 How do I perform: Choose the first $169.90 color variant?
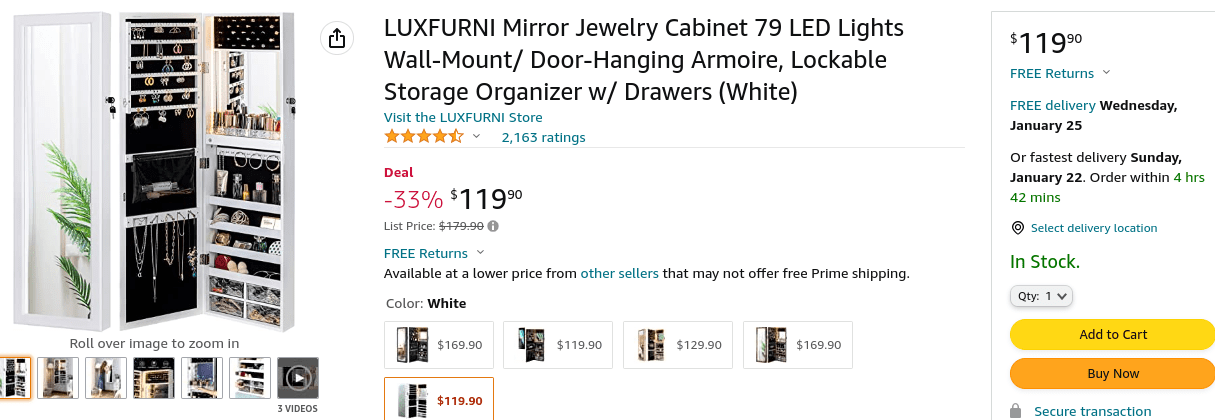click(439, 345)
